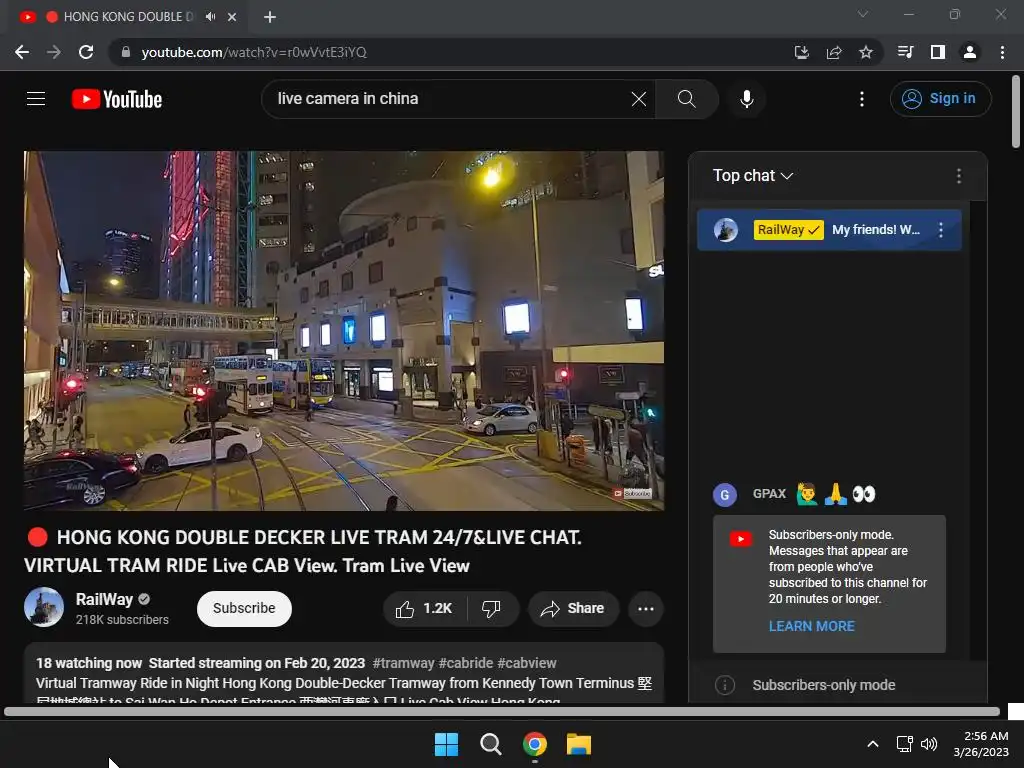This screenshot has width=1024, height=768.
Task: Click the #cabride hashtag
Action: click(466, 663)
